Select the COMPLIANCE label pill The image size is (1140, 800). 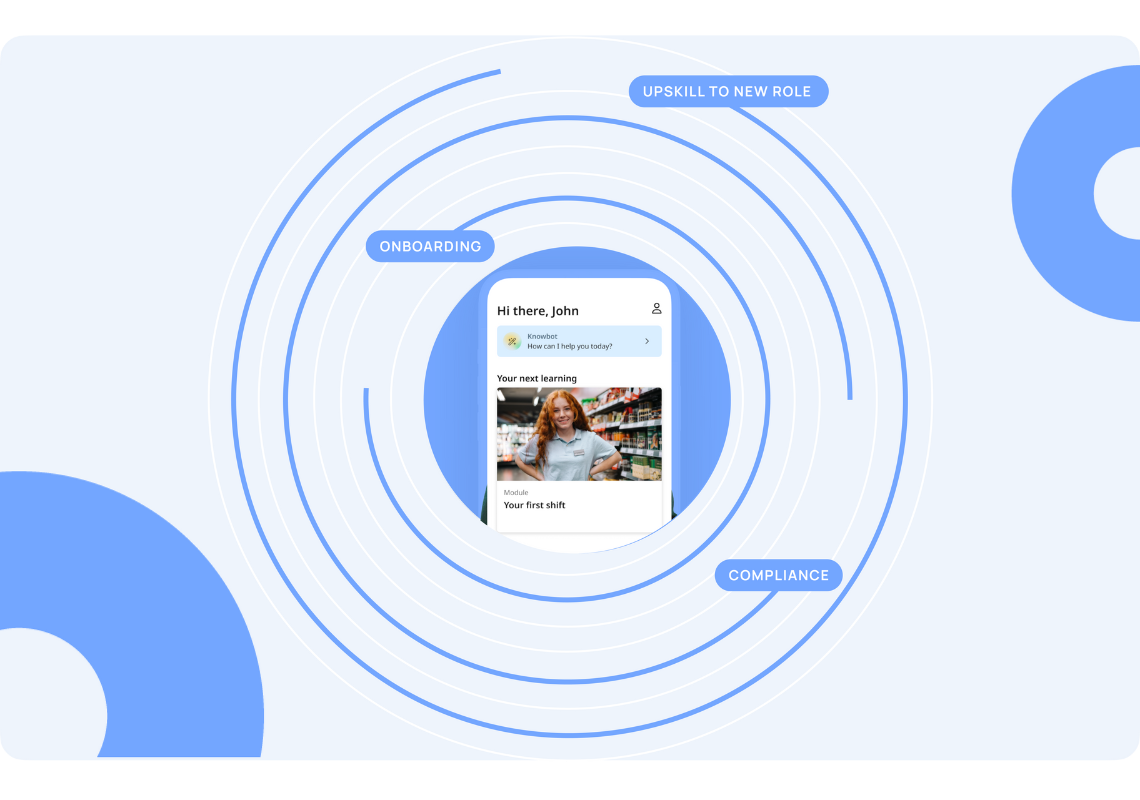click(x=779, y=575)
